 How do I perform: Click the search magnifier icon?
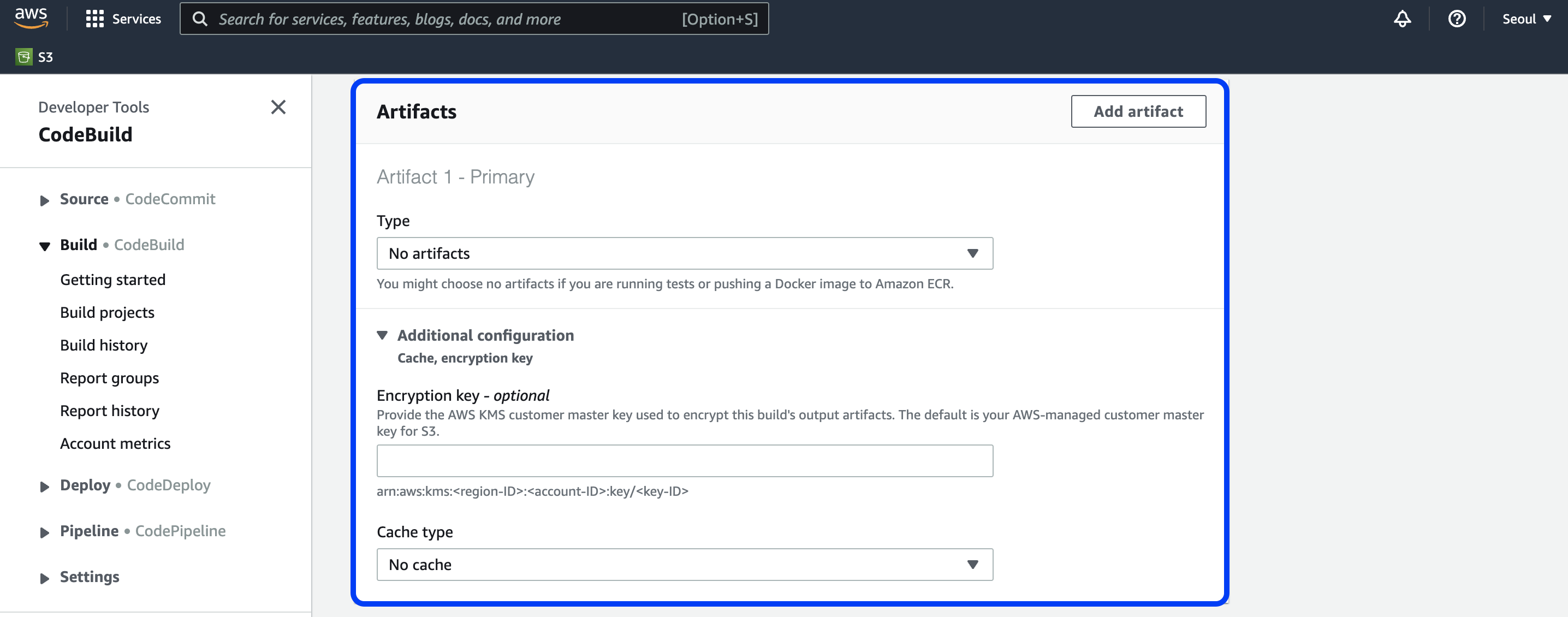pyautogui.click(x=200, y=19)
